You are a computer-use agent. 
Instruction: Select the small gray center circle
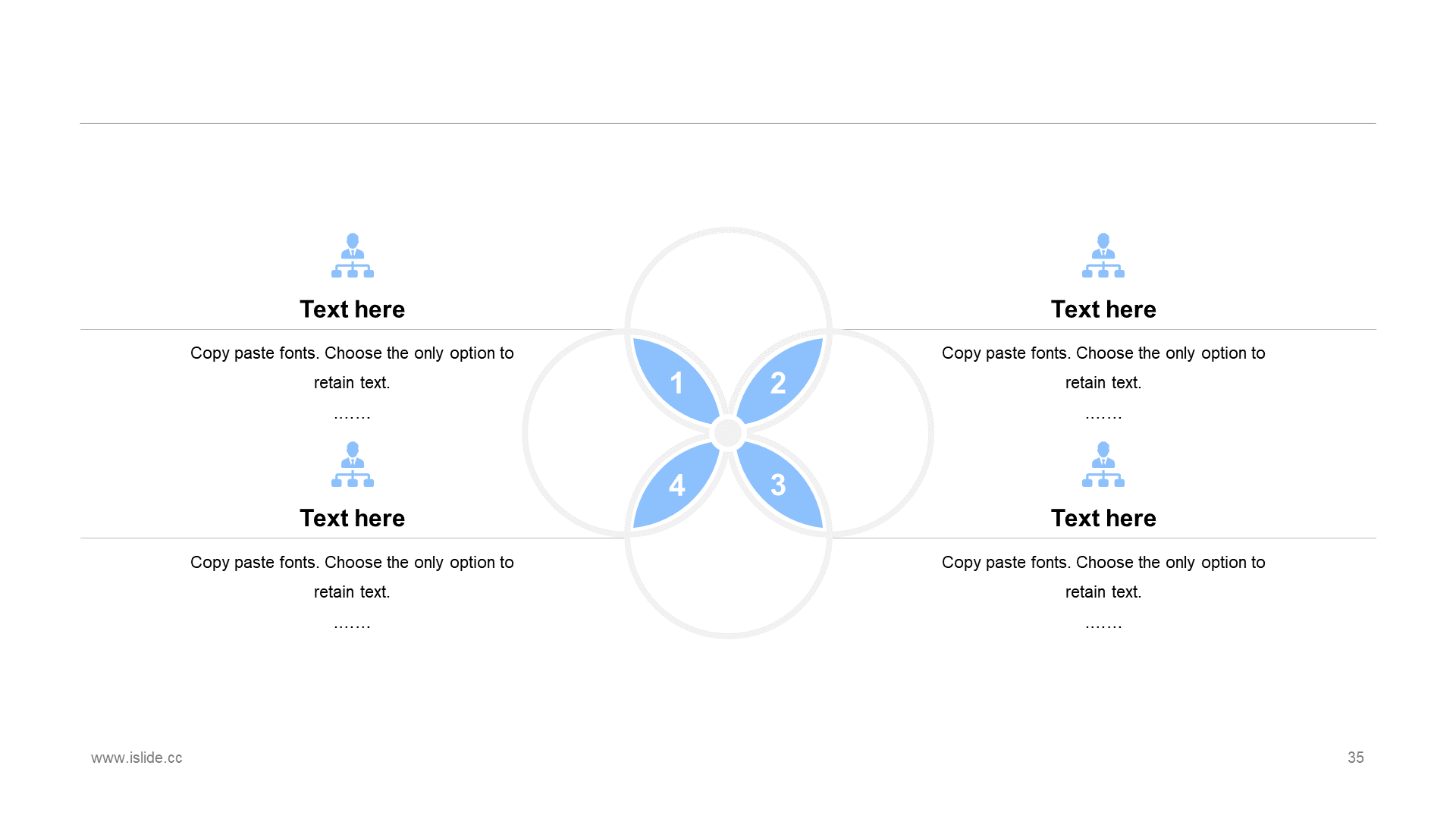(x=728, y=433)
